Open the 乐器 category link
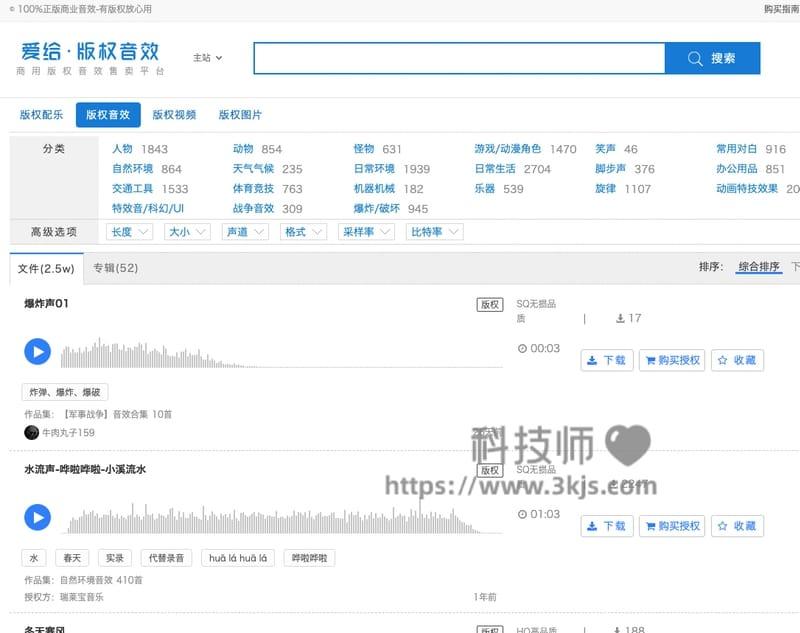800x633 pixels. pyautogui.click(x=485, y=189)
